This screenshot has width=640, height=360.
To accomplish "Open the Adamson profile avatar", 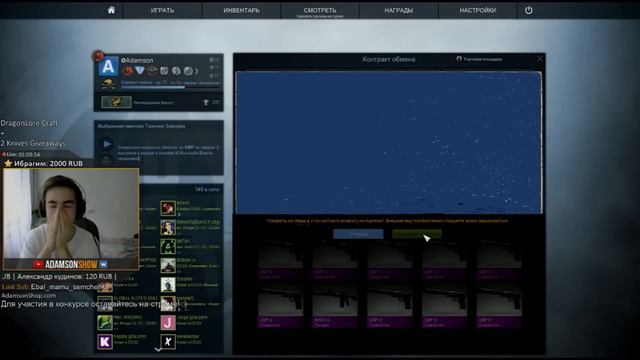I will [108, 67].
